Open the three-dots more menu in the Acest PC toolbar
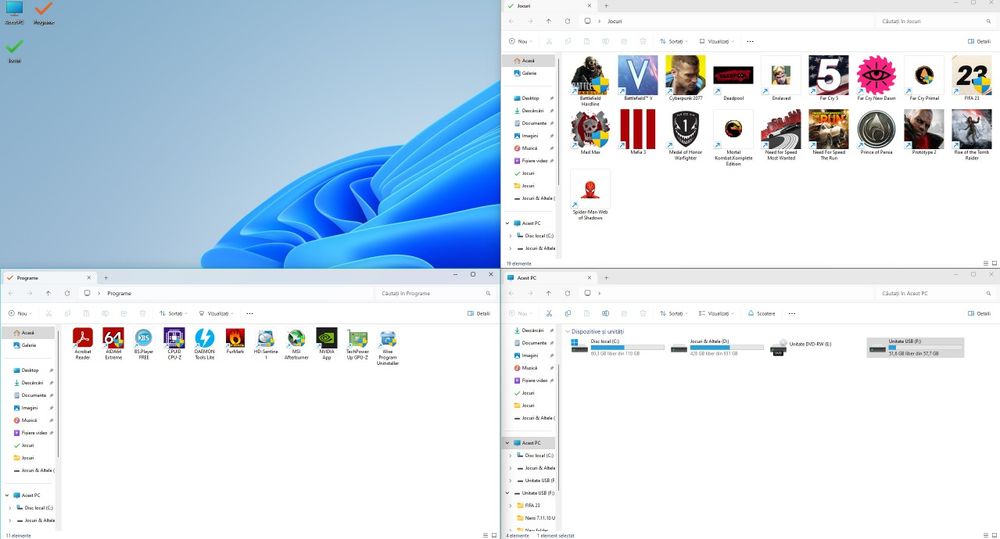 pos(792,314)
